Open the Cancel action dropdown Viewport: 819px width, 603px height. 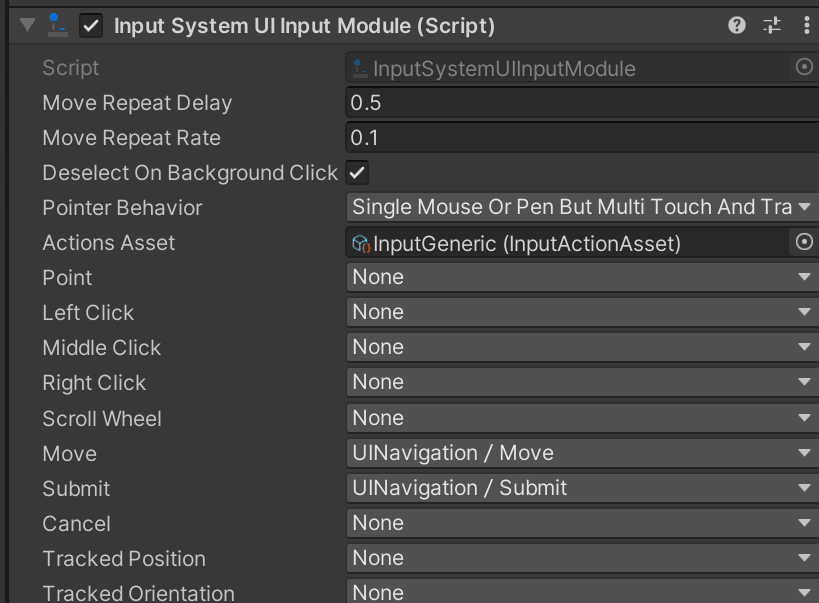[582, 523]
